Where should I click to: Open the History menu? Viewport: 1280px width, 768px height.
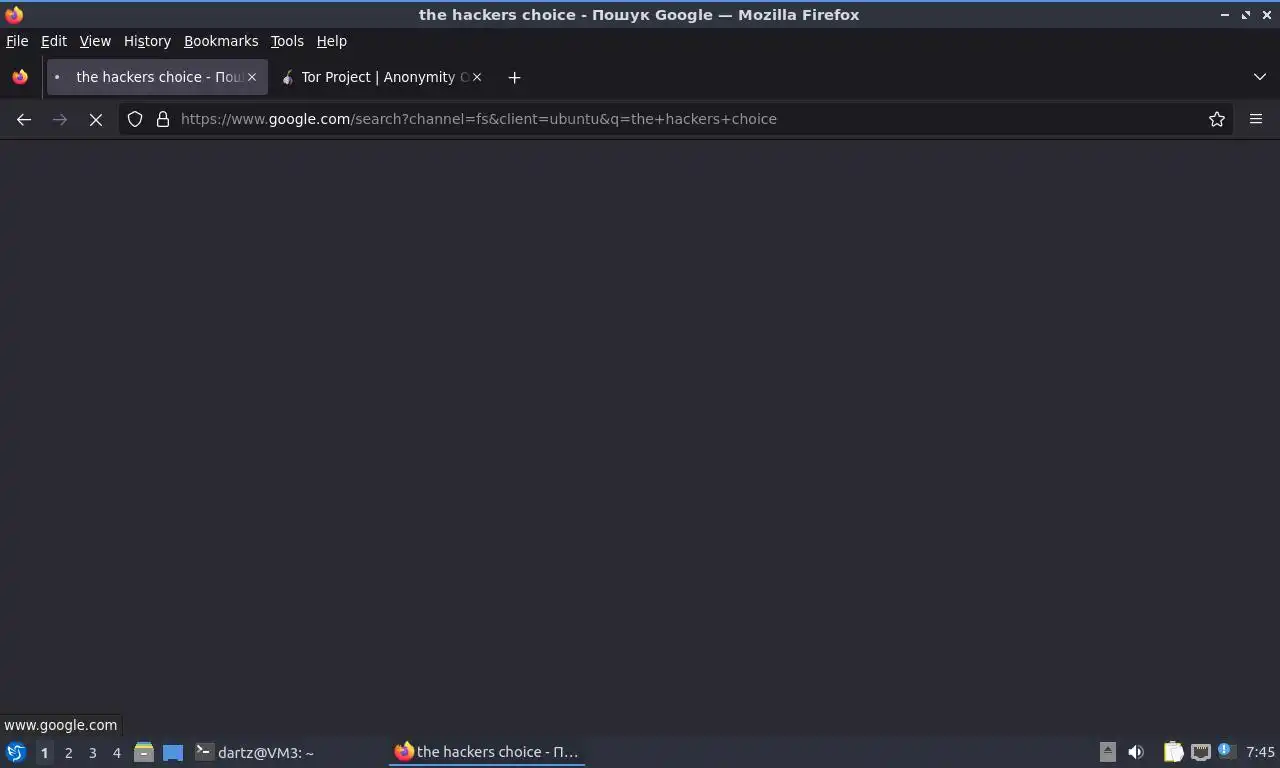click(147, 41)
